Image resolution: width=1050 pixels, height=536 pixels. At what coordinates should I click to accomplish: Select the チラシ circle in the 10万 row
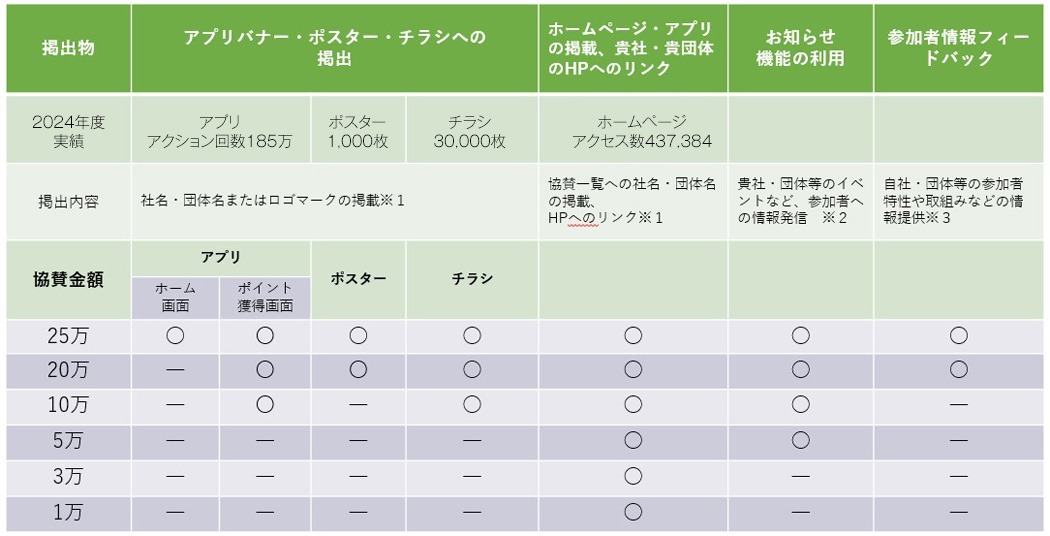(x=472, y=405)
